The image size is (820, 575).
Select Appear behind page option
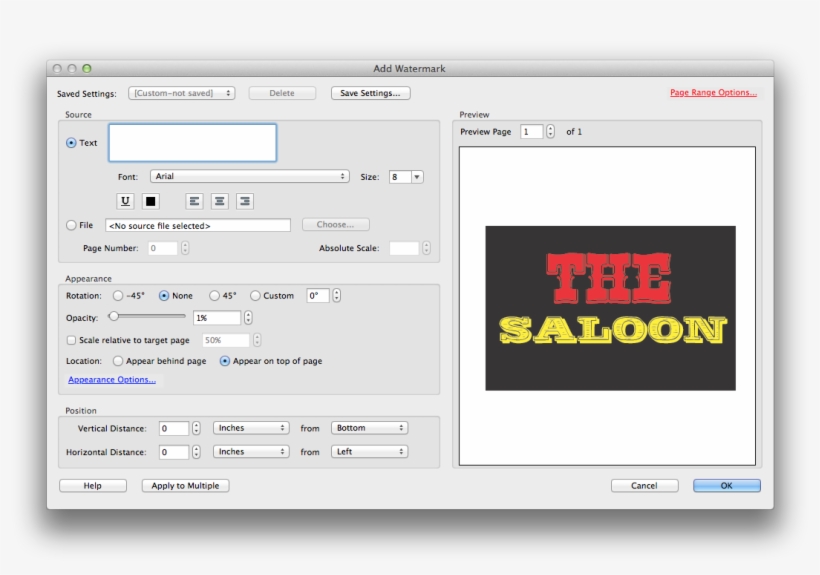(119, 361)
